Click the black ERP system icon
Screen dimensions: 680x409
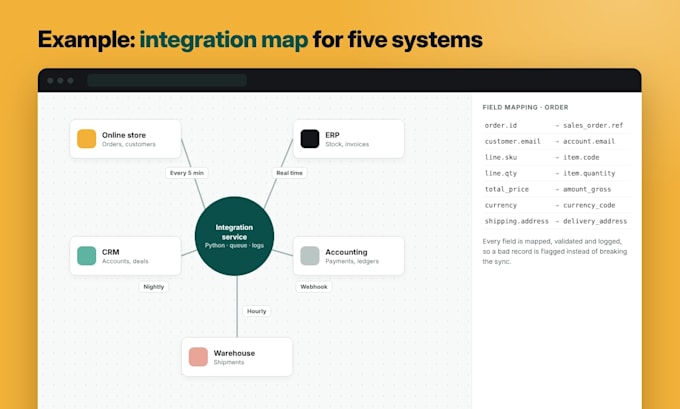310,139
